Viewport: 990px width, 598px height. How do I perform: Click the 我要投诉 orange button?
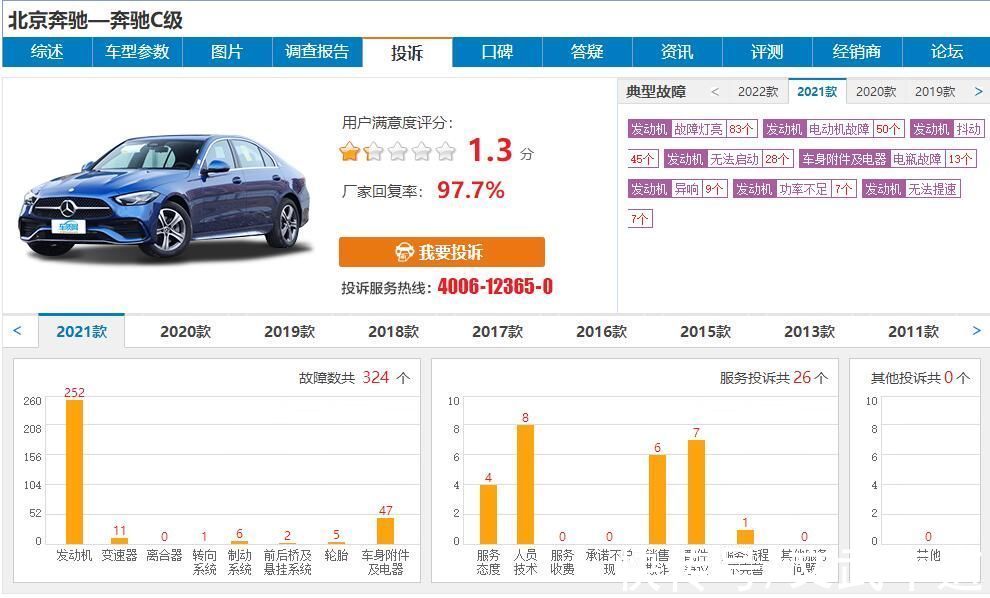[441, 252]
